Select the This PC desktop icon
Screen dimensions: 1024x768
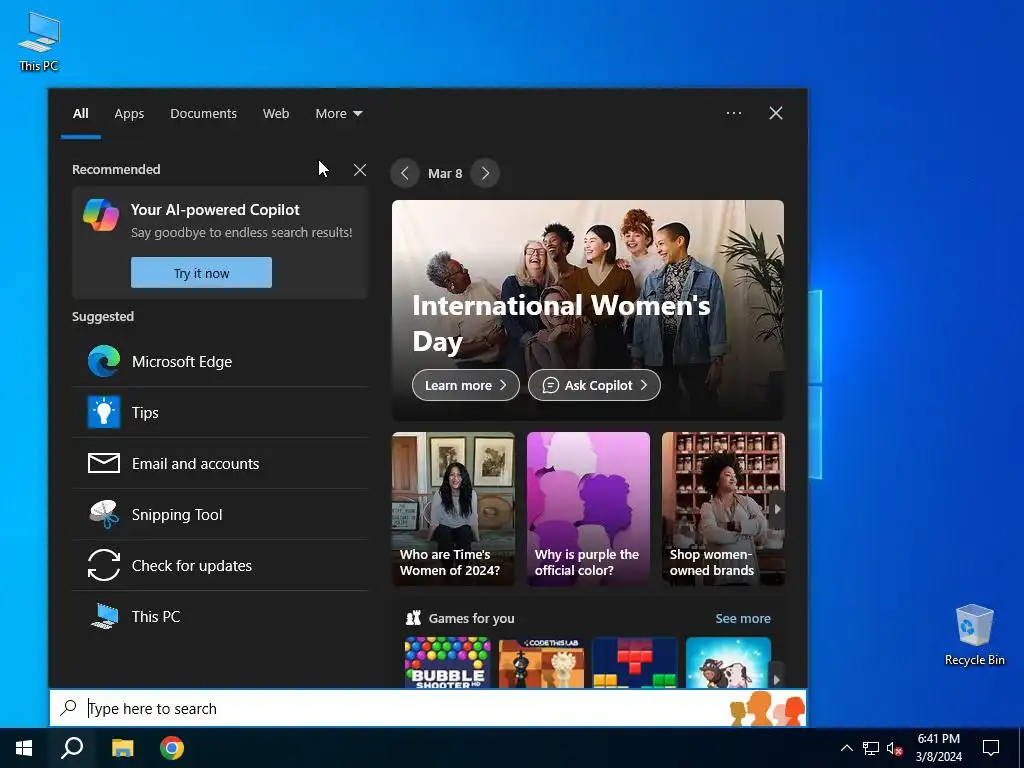tap(39, 41)
